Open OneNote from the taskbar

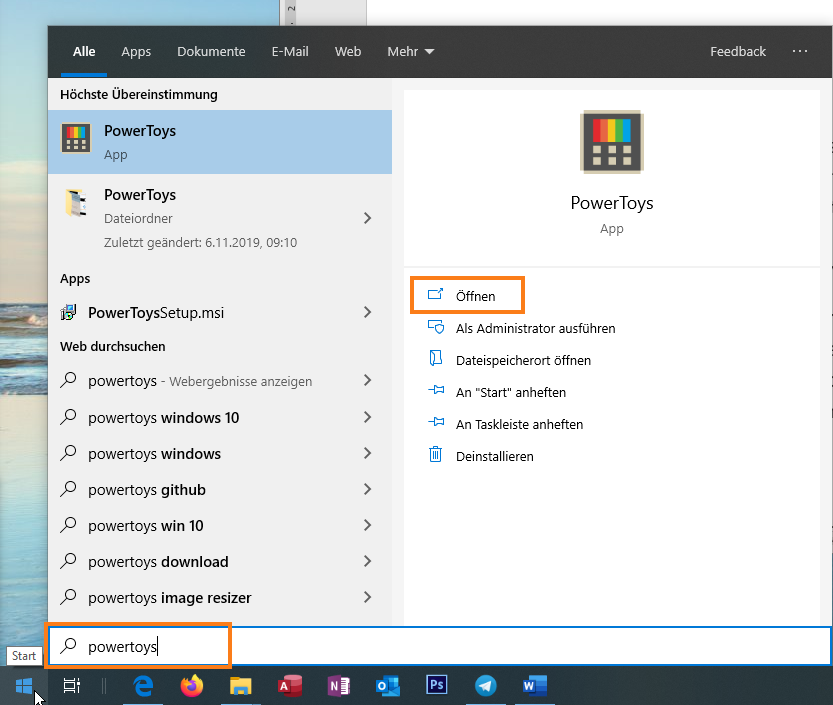338,686
